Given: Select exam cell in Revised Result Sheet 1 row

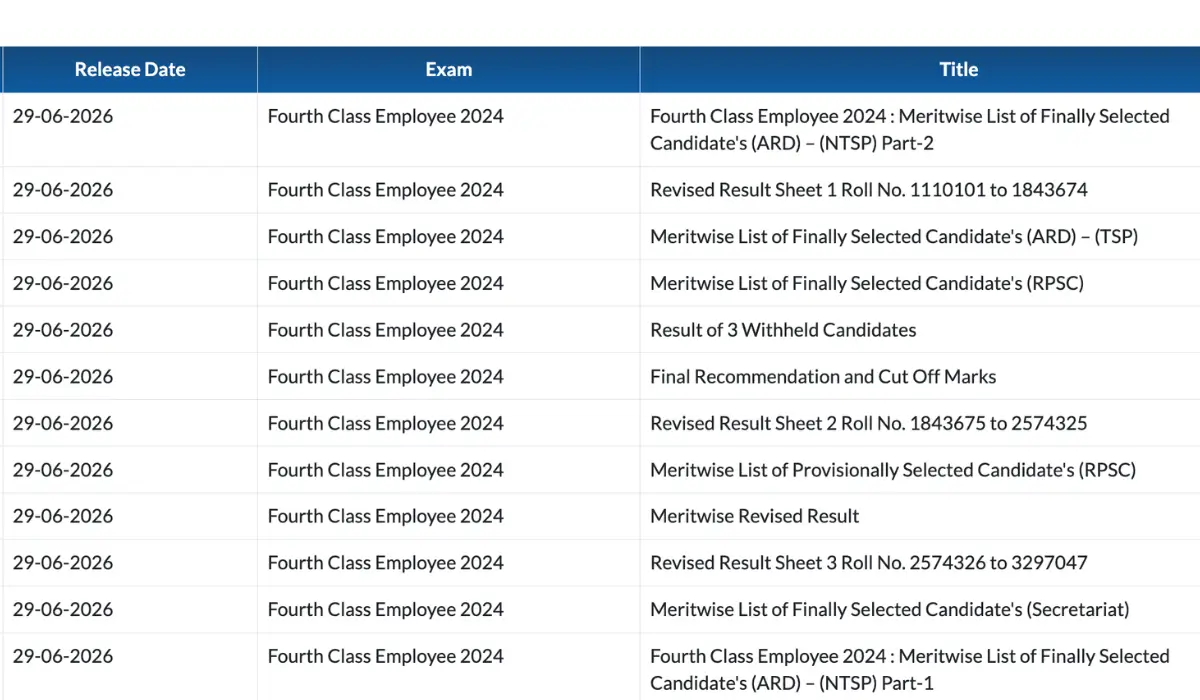Looking at the screenshot, I should pos(385,190).
